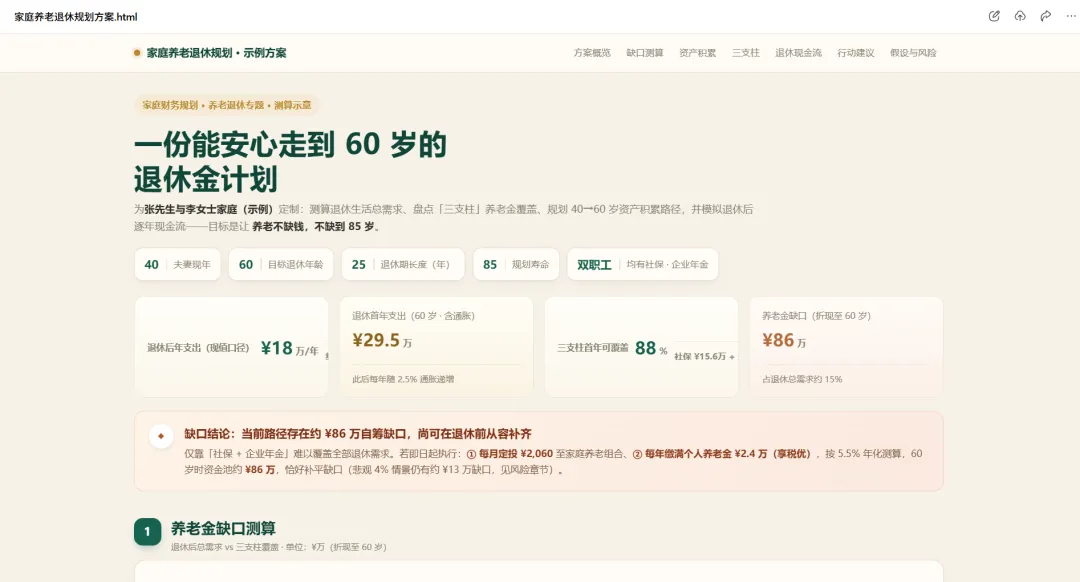Click text 此后每年随 2.5% 通胀递增
Viewport: 1080px width, 582px height.
coord(403,379)
